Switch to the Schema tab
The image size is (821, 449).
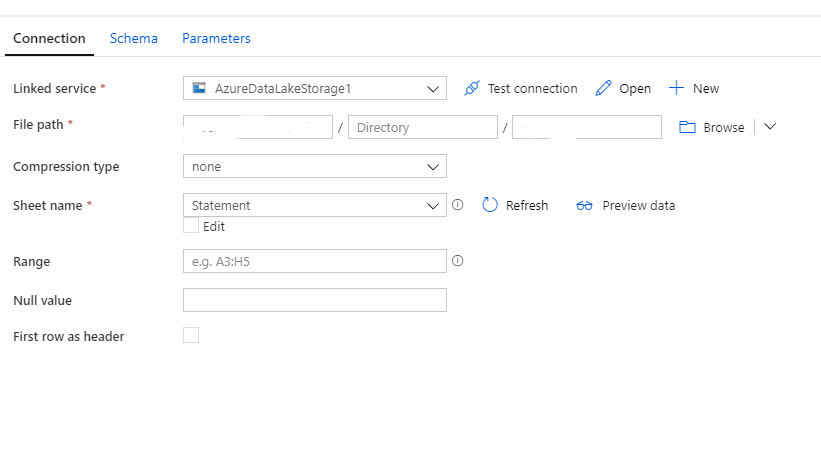[134, 38]
